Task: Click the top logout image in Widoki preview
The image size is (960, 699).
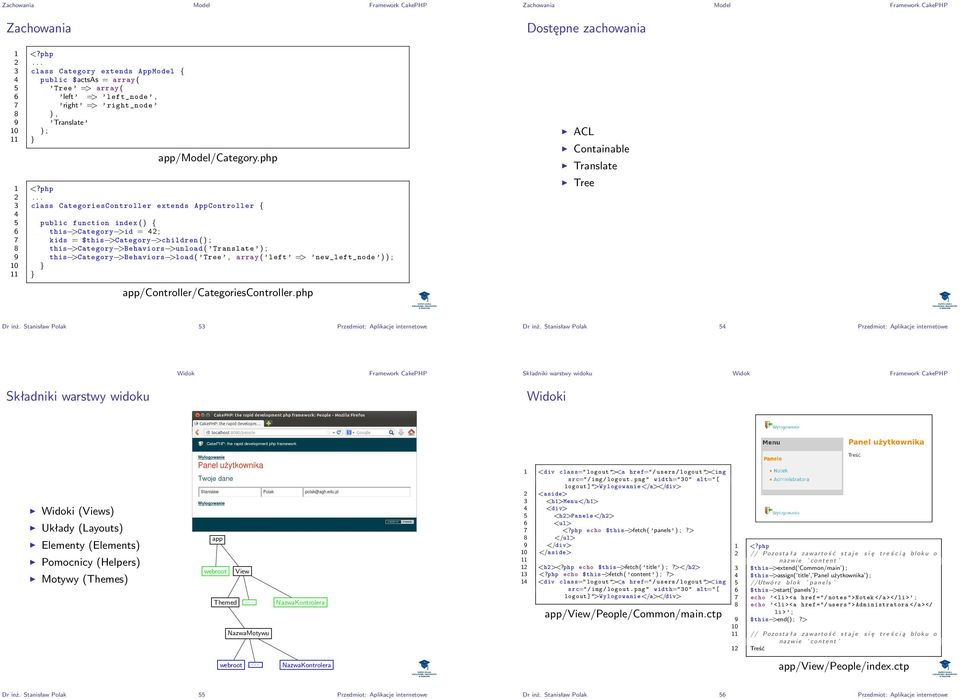Action: (768, 425)
